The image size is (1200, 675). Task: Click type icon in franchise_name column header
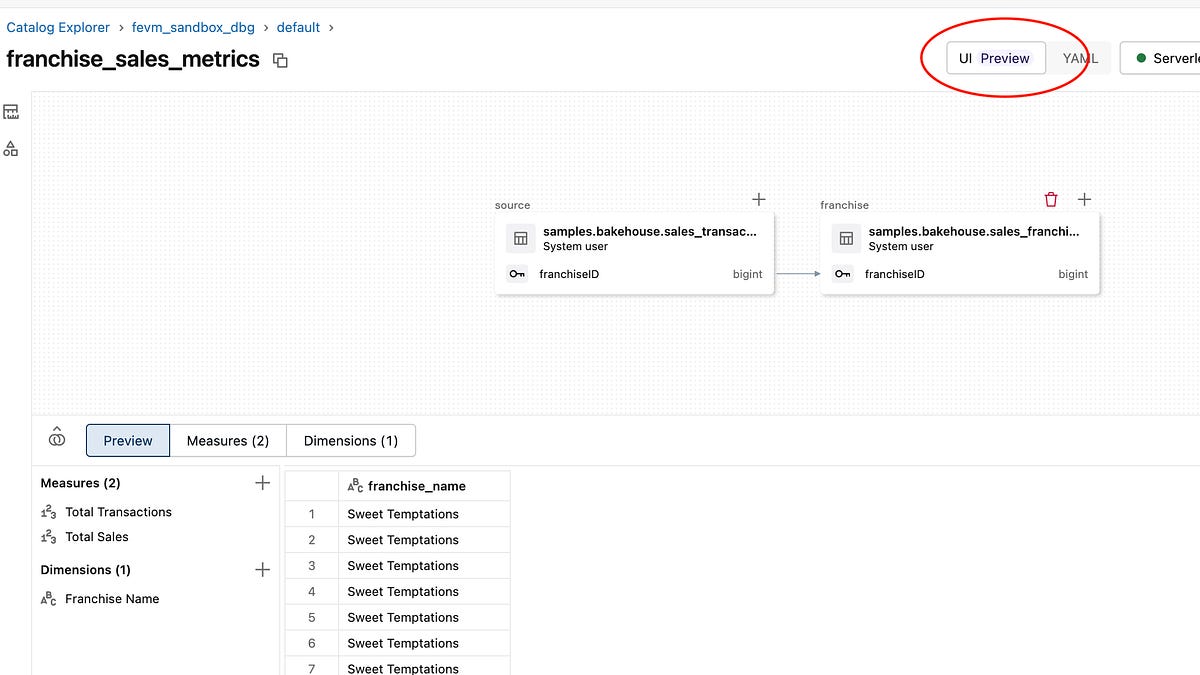click(355, 486)
